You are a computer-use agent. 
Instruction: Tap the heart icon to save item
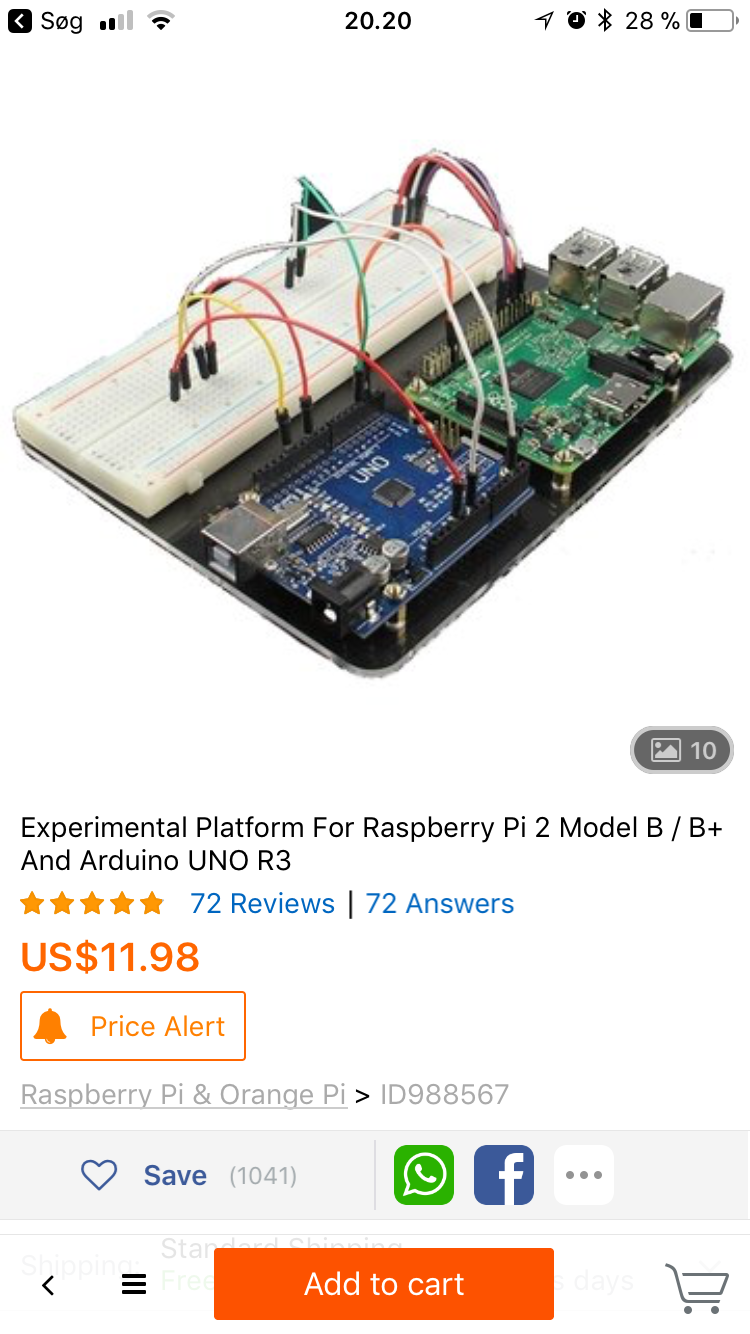(99, 1175)
